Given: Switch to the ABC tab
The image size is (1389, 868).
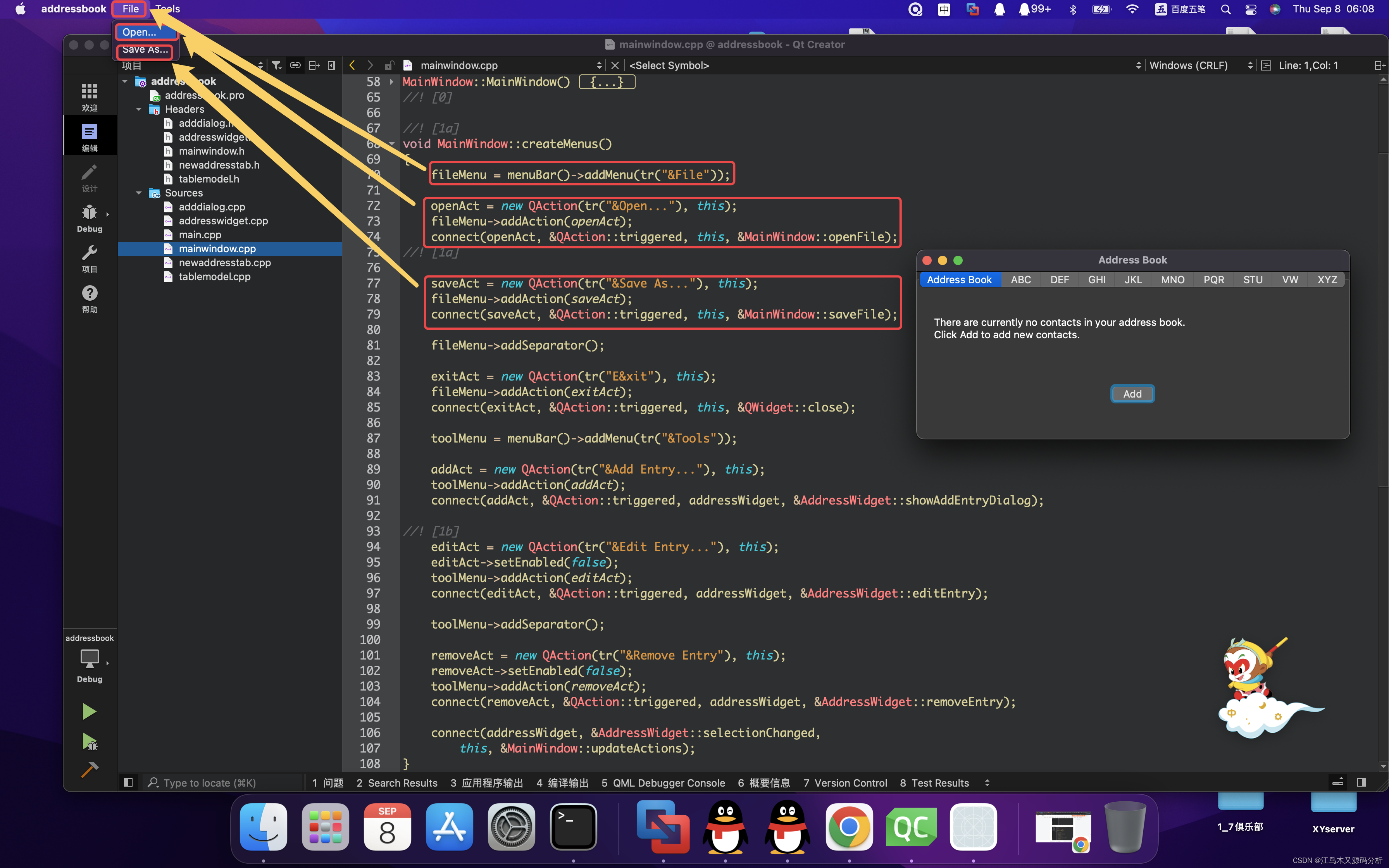Looking at the screenshot, I should [1020, 279].
